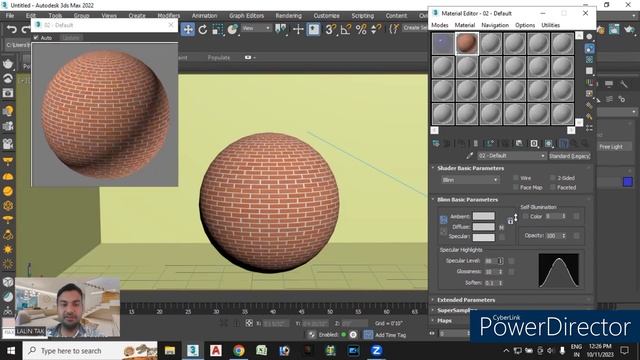Viewport: 640px width, 360px height.
Task: Click the absolute mode transform icon near X field
Action: click(249, 323)
